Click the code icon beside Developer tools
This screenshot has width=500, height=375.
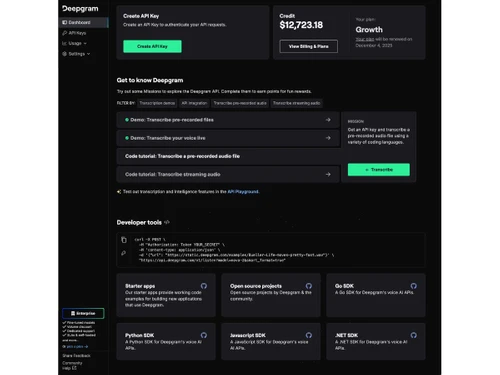click(167, 222)
